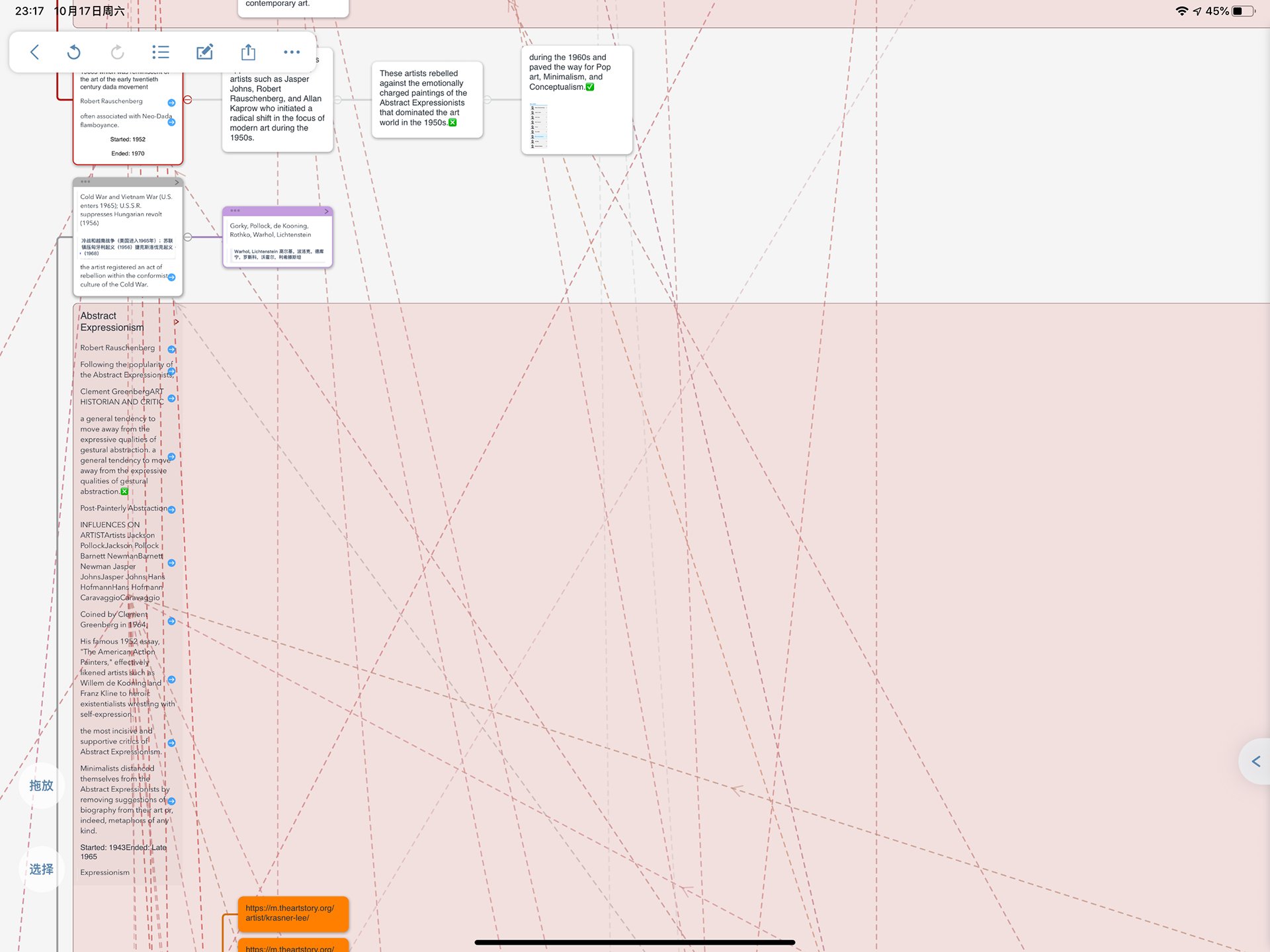
Task: Select Chinese translation in purple Gorky card
Action: 278,254
